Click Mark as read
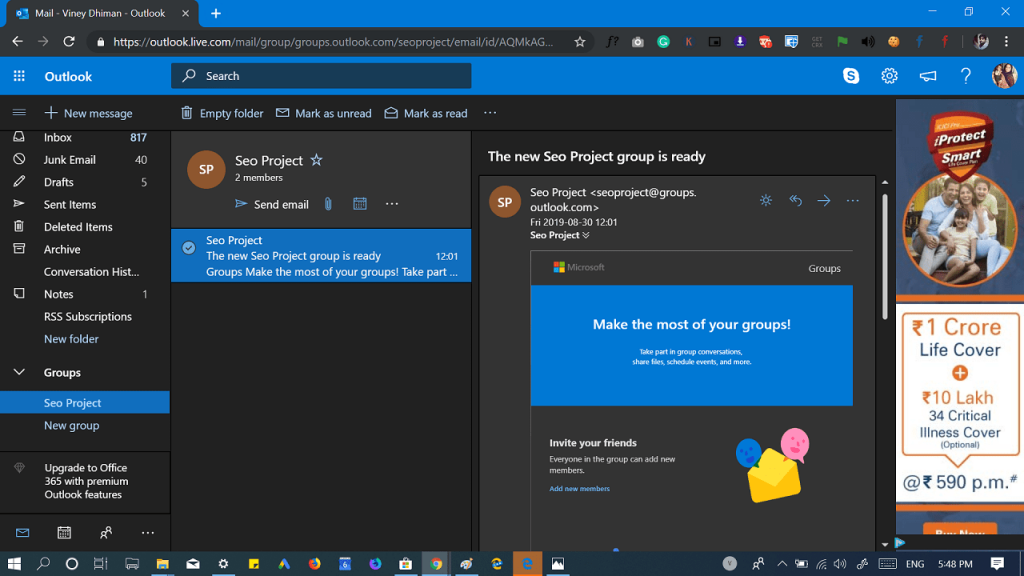 [x=426, y=113]
